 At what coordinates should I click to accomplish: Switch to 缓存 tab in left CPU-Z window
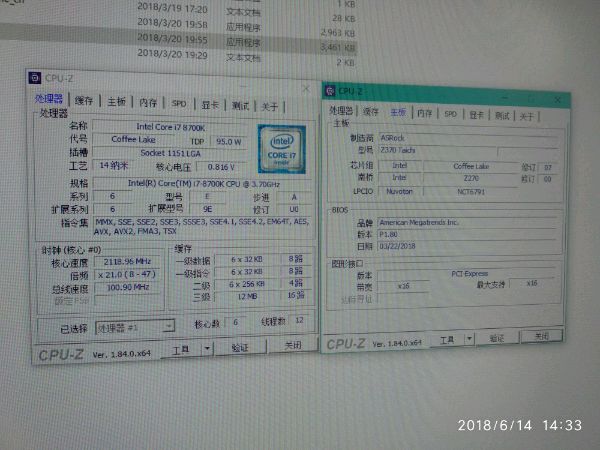click(x=84, y=101)
